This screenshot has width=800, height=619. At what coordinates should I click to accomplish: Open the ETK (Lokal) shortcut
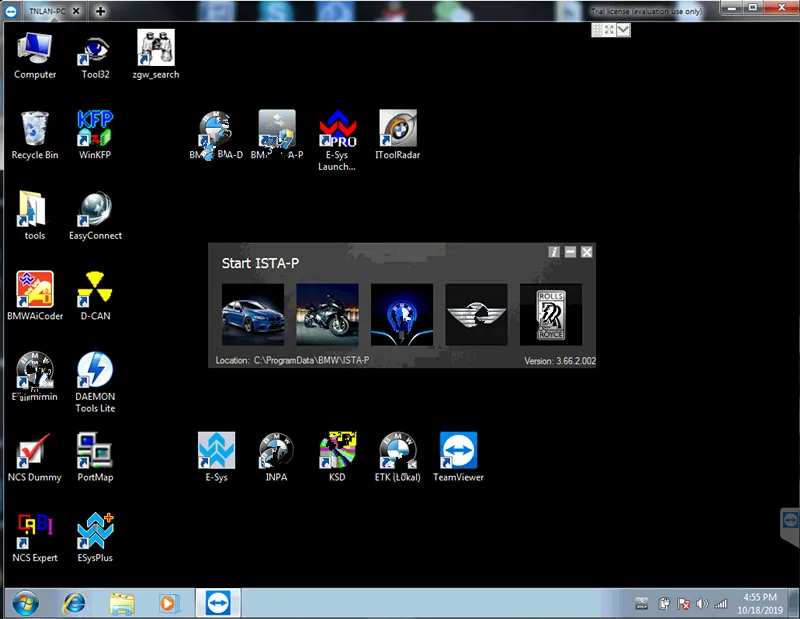(x=397, y=458)
